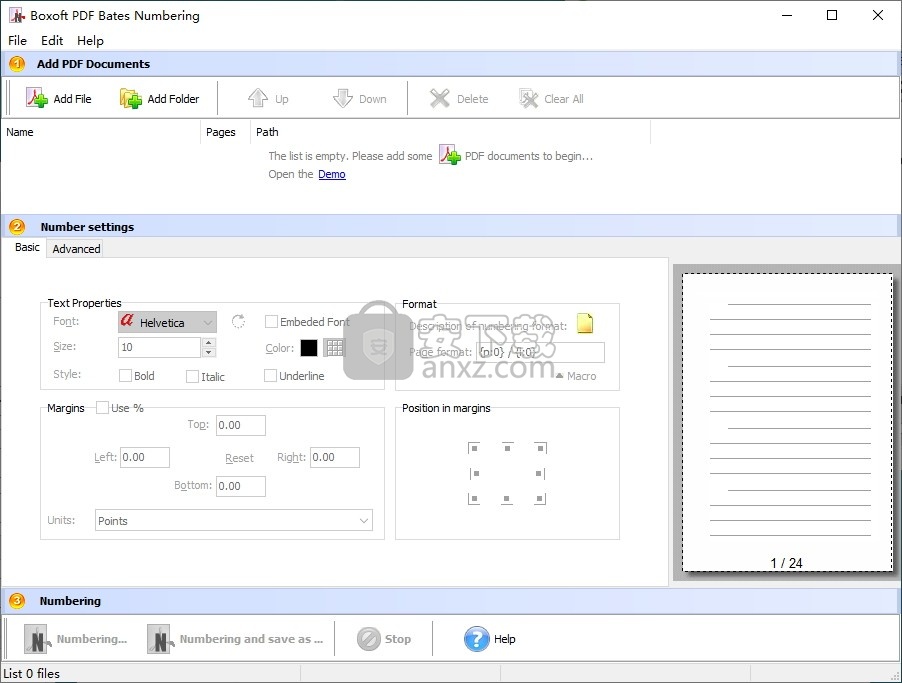
Task: Expand the Macro menu under Page format
Action: tap(576, 376)
